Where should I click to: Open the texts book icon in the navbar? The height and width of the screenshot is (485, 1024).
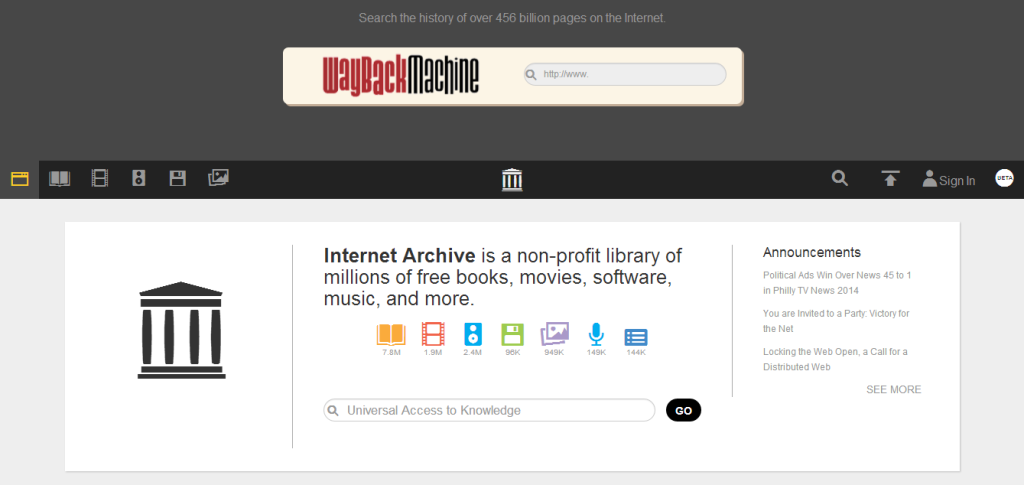coord(59,178)
